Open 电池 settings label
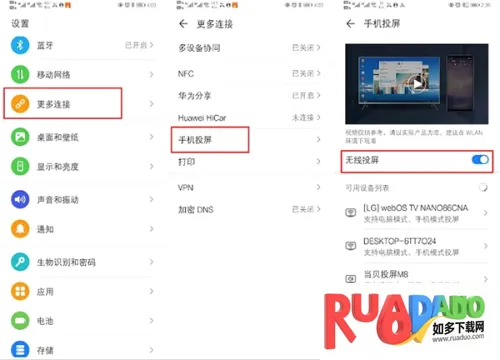Screen dimensions: 500x360 (45, 321)
